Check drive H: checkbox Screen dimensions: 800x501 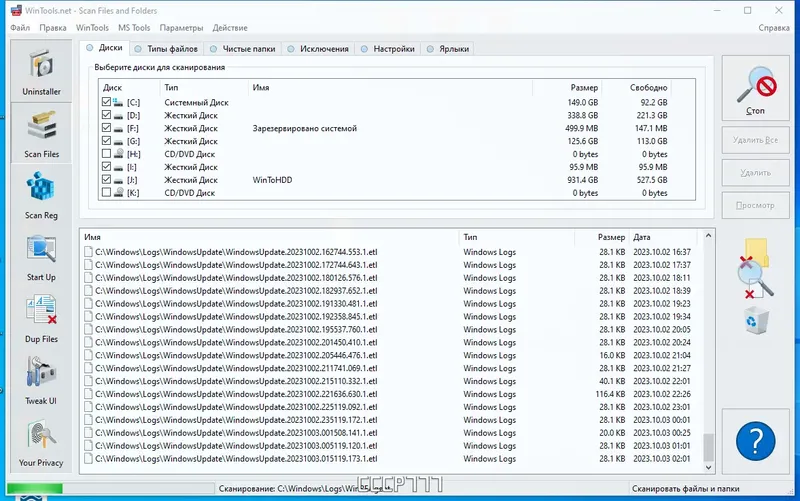[x=106, y=154]
